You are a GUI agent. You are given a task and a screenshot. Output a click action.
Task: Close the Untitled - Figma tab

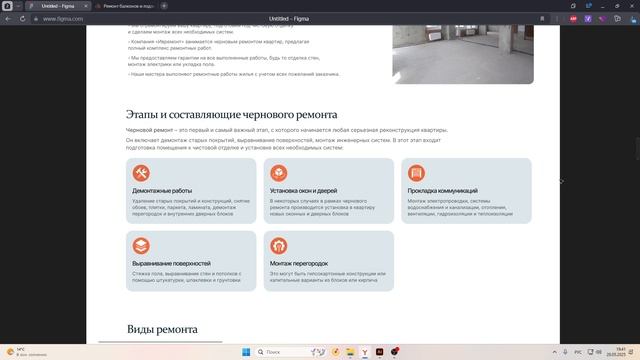(86, 6)
